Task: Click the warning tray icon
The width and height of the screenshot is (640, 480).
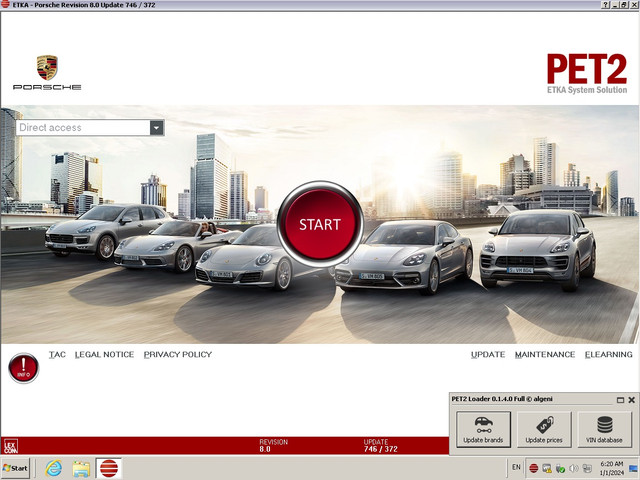Action: click(x=547, y=468)
